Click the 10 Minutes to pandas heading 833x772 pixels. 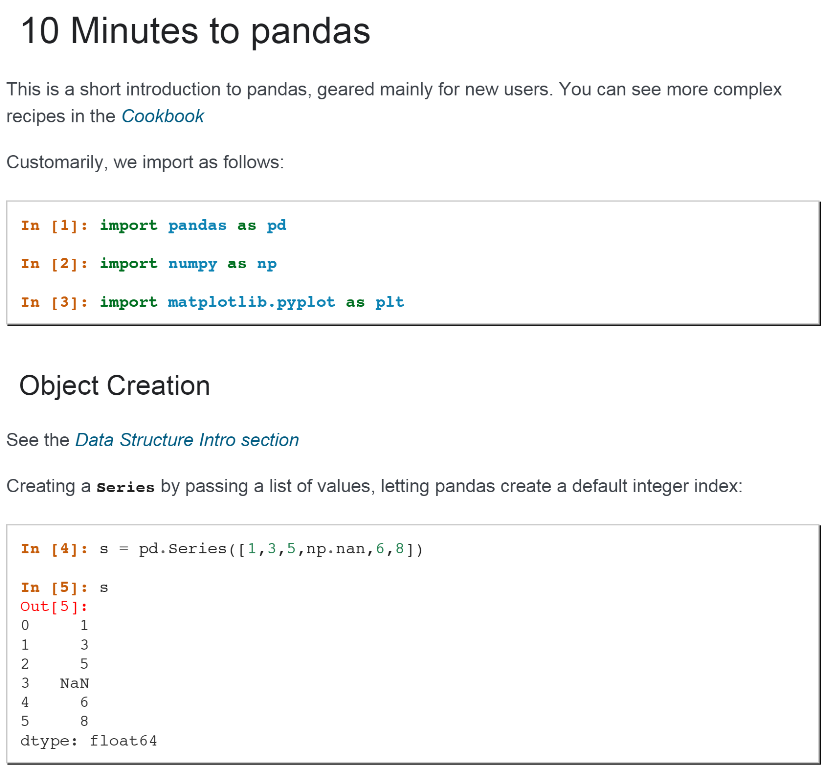coord(195,31)
